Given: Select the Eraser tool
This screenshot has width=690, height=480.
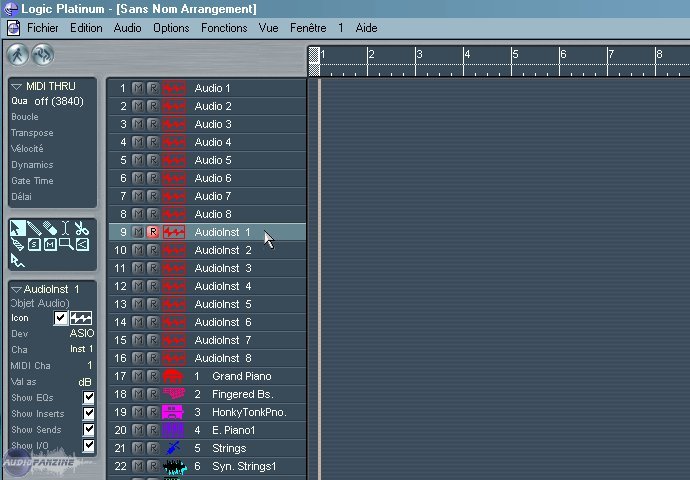Looking at the screenshot, I should pyautogui.click(x=50, y=228).
